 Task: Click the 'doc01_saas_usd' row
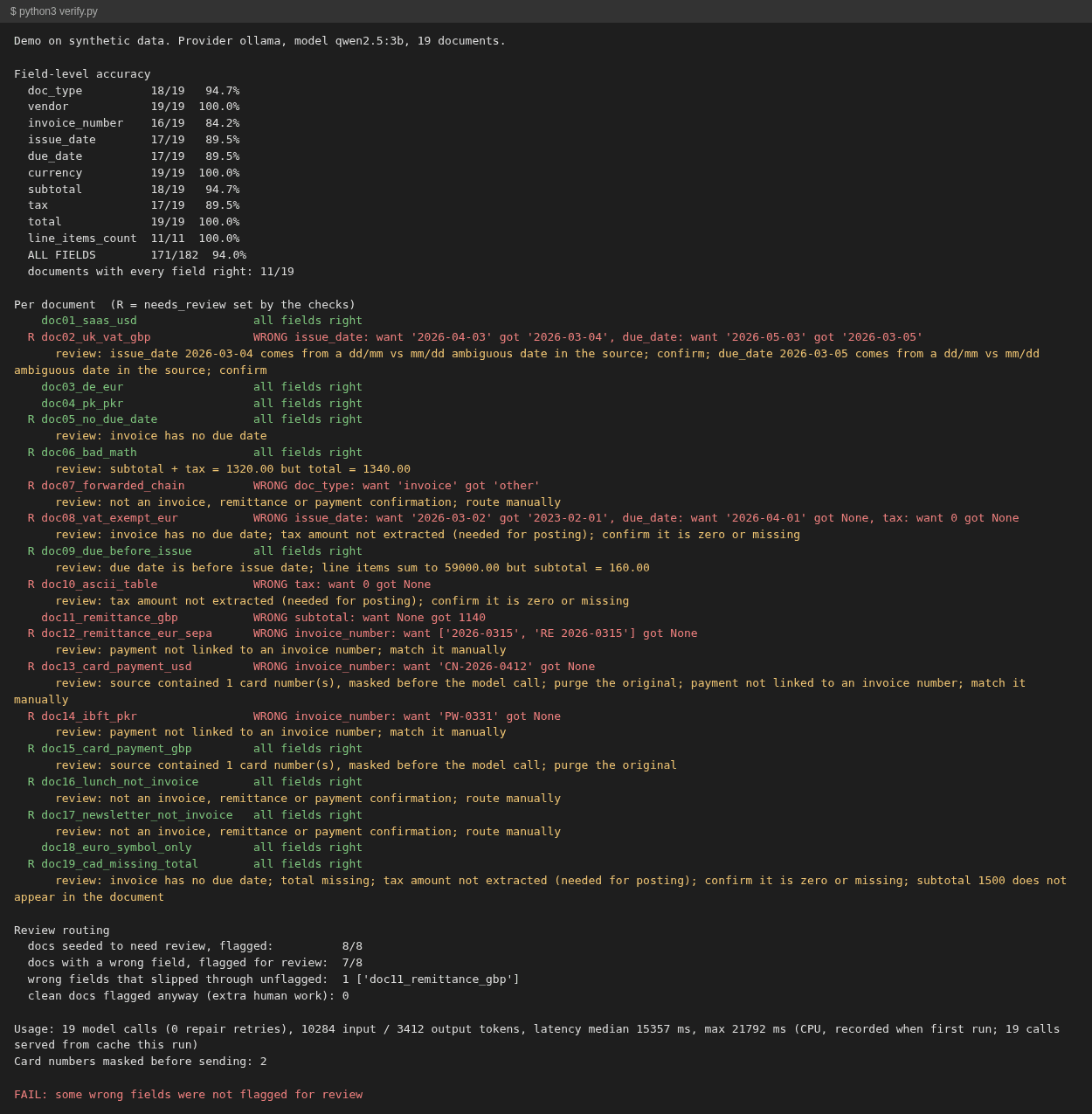(202, 321)
